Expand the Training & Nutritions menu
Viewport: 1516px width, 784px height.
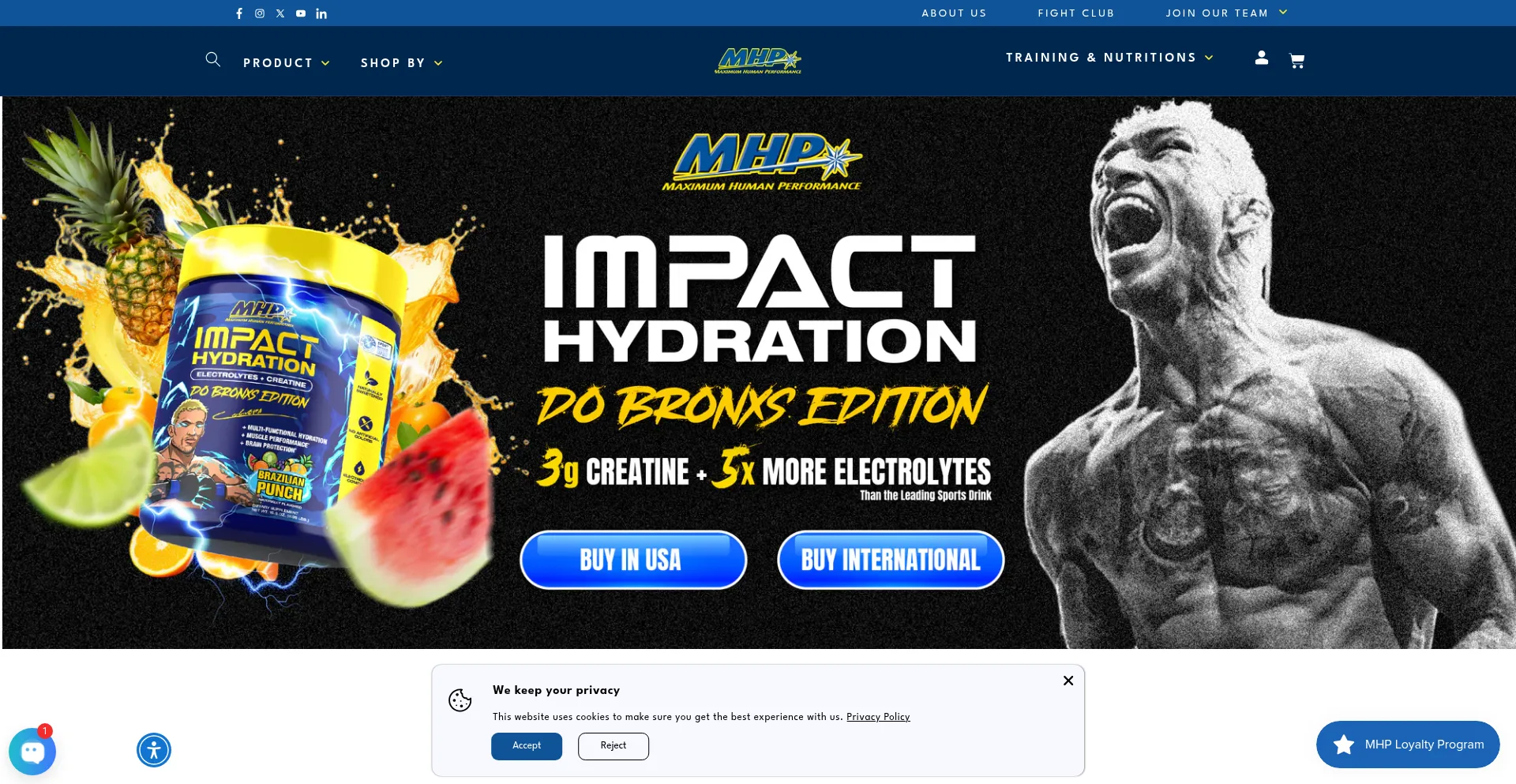coord(1109,58)
